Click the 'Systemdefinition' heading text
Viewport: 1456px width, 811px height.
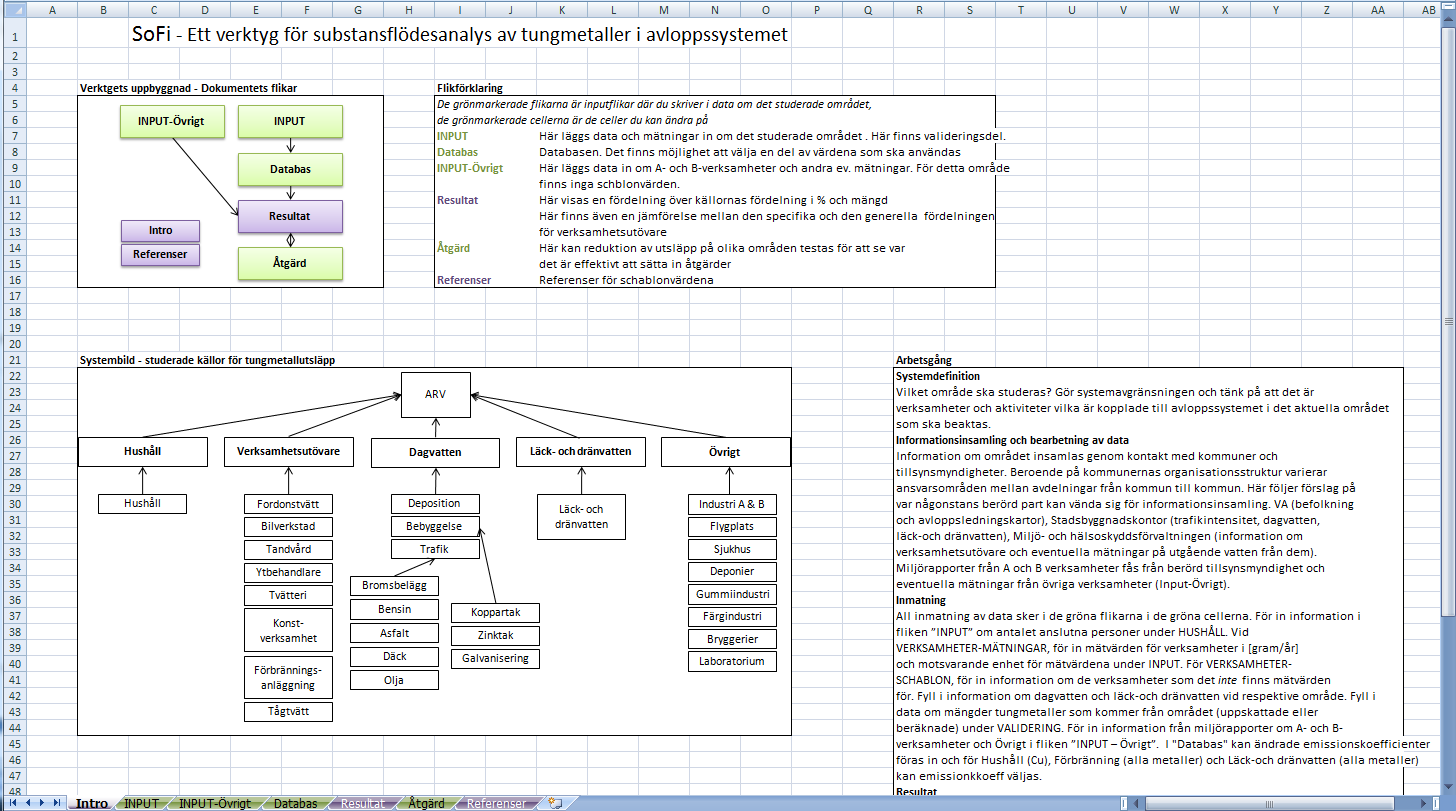tap(938, 376)
